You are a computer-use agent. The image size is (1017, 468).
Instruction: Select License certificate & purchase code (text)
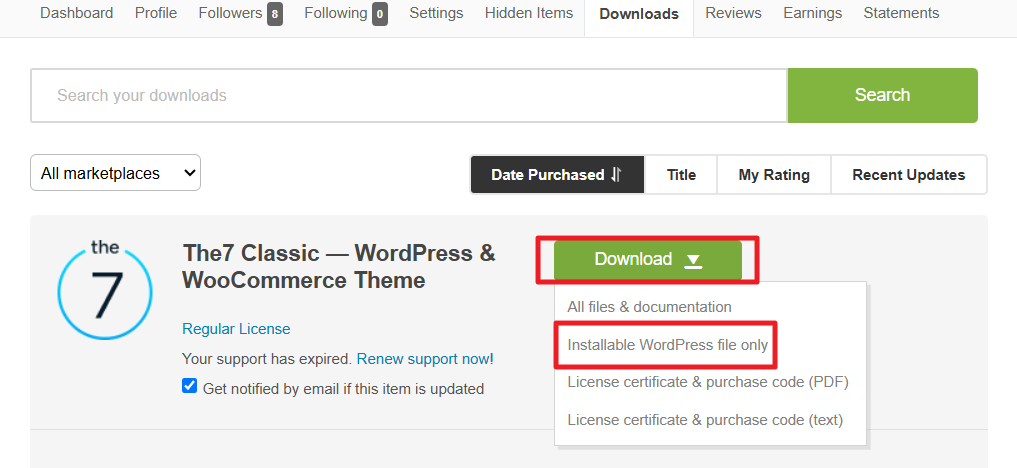point(705,420)
